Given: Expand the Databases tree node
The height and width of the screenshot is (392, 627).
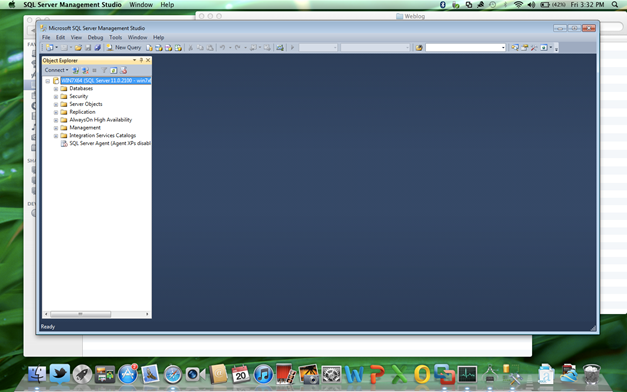Looking at the screenshot, I should pyautogui.click(x=56, y=89).
